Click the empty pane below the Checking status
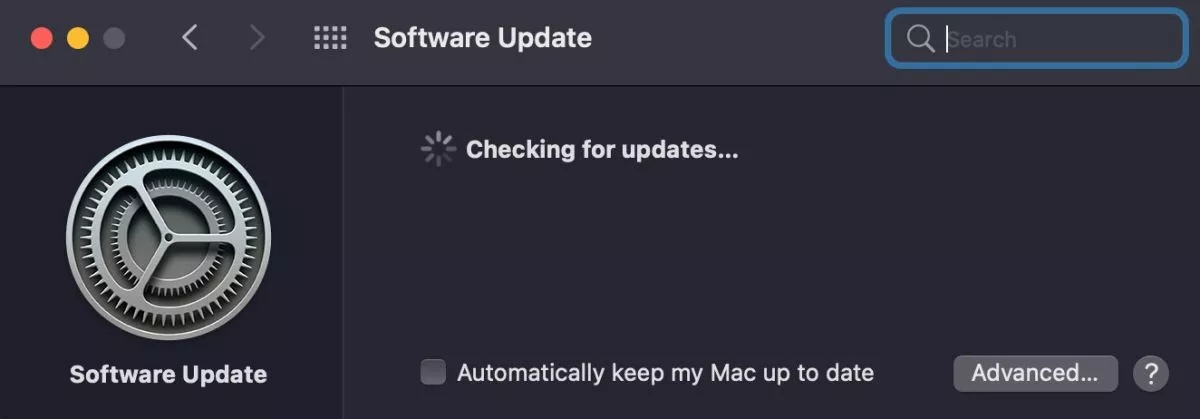1200x419 pixels. click(x=770, y=260)
